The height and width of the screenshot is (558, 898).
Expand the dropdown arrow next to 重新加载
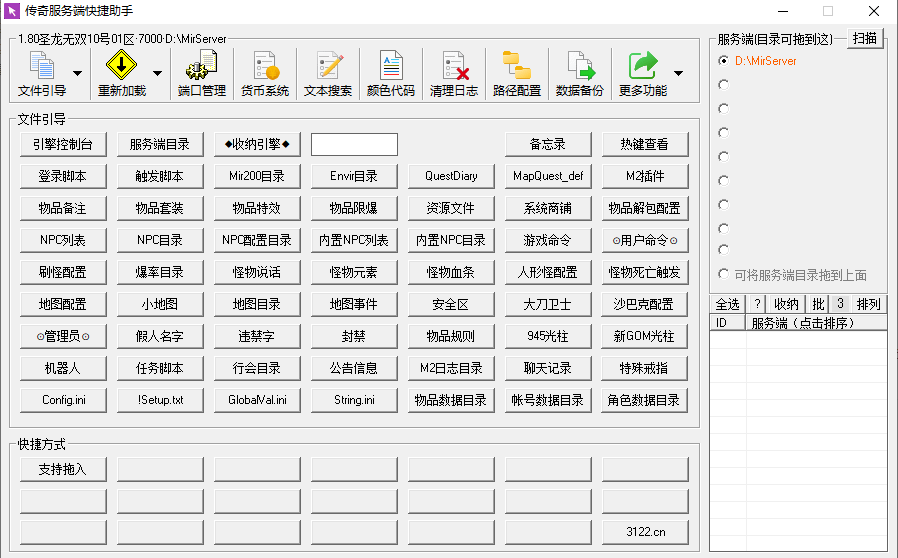(157, 73)
